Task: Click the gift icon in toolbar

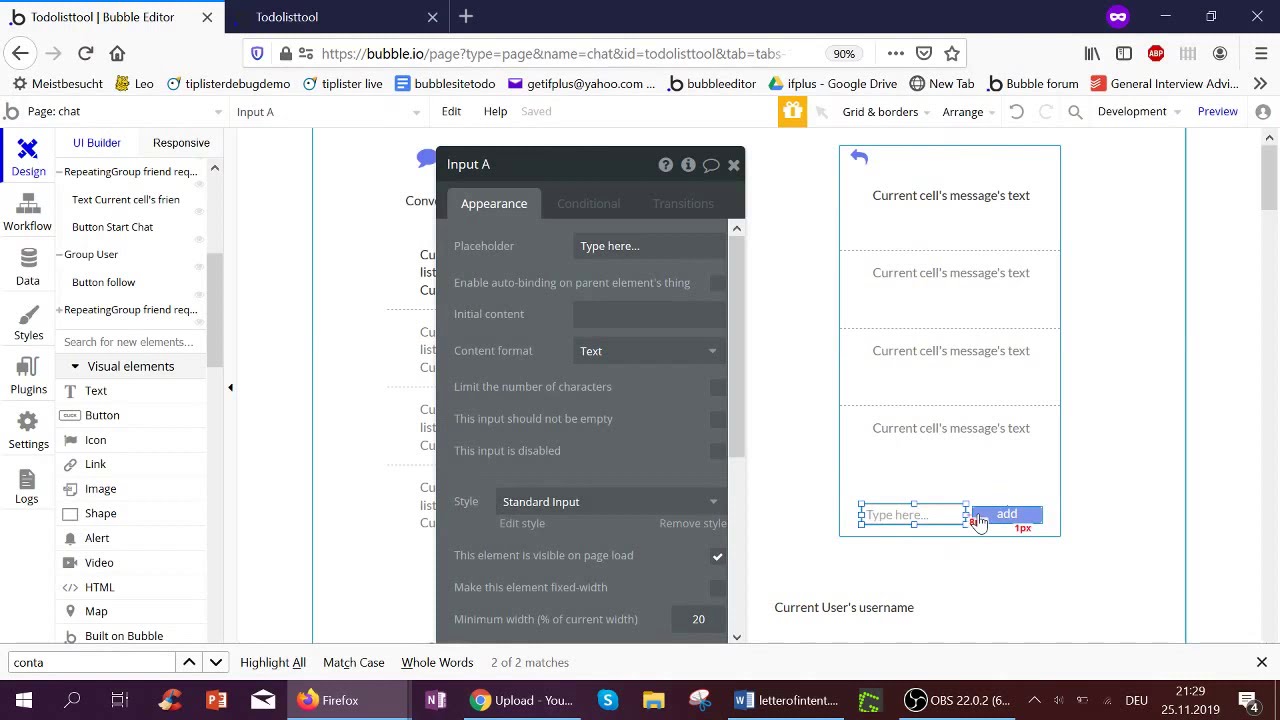Action: [x=792, y=111]
